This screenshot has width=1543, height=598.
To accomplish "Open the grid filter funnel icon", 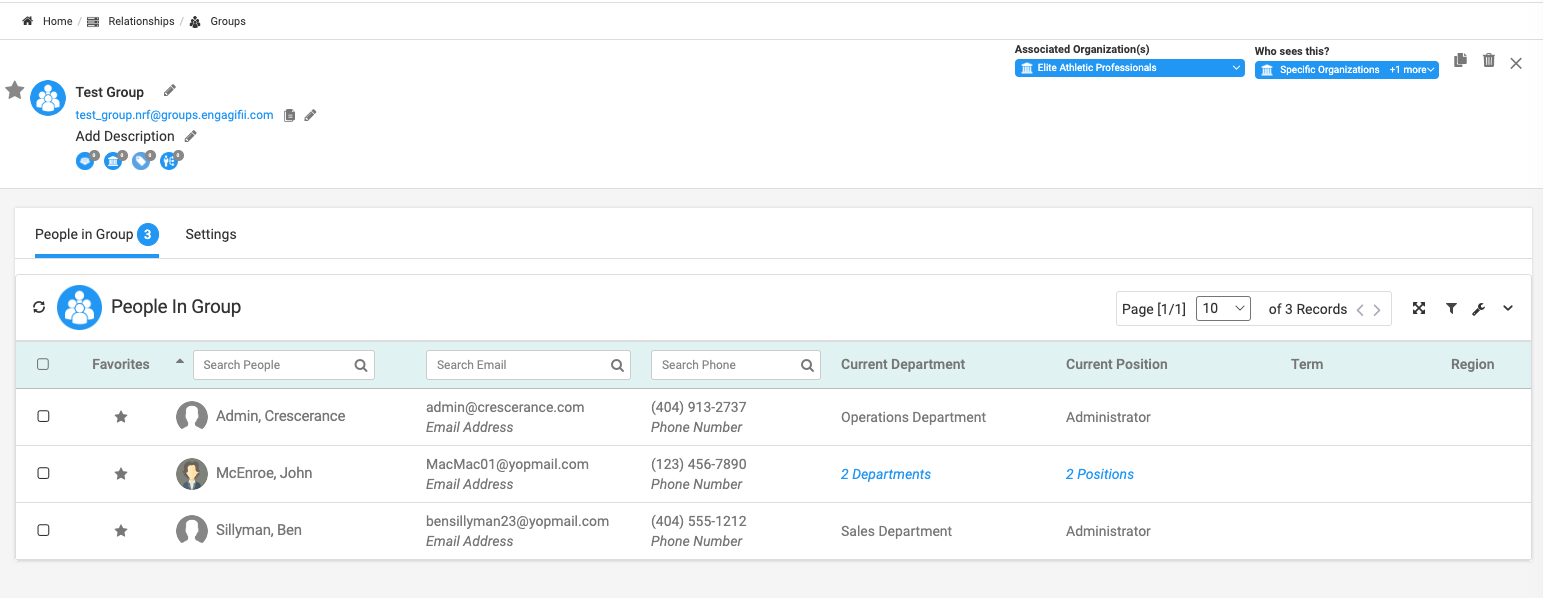I will (x=1451, y=309).
